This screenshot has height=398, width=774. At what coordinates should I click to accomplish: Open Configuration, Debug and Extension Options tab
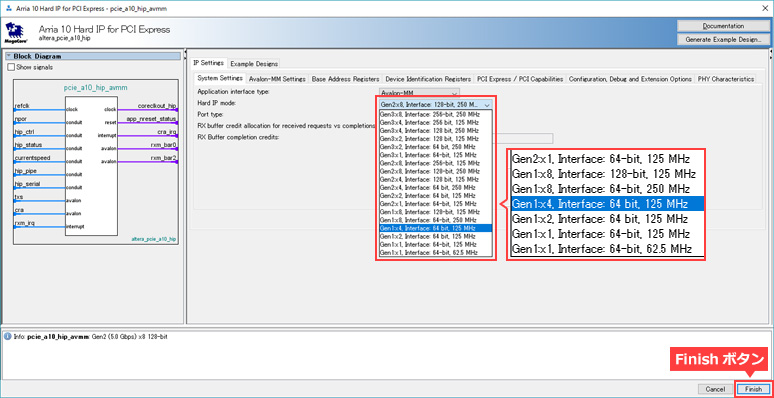[x=630, y=79]
